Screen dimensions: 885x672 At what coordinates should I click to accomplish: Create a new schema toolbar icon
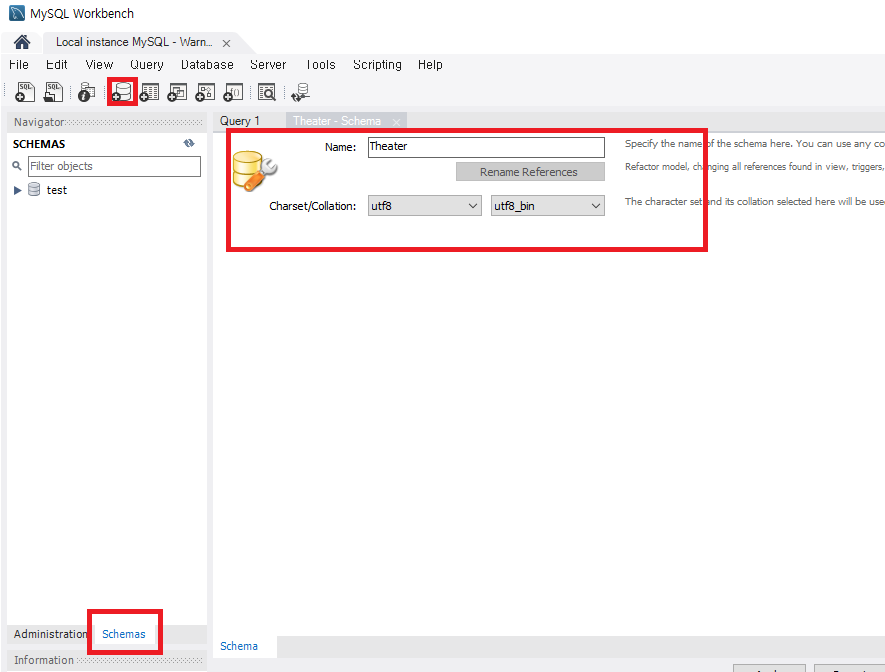122,92
